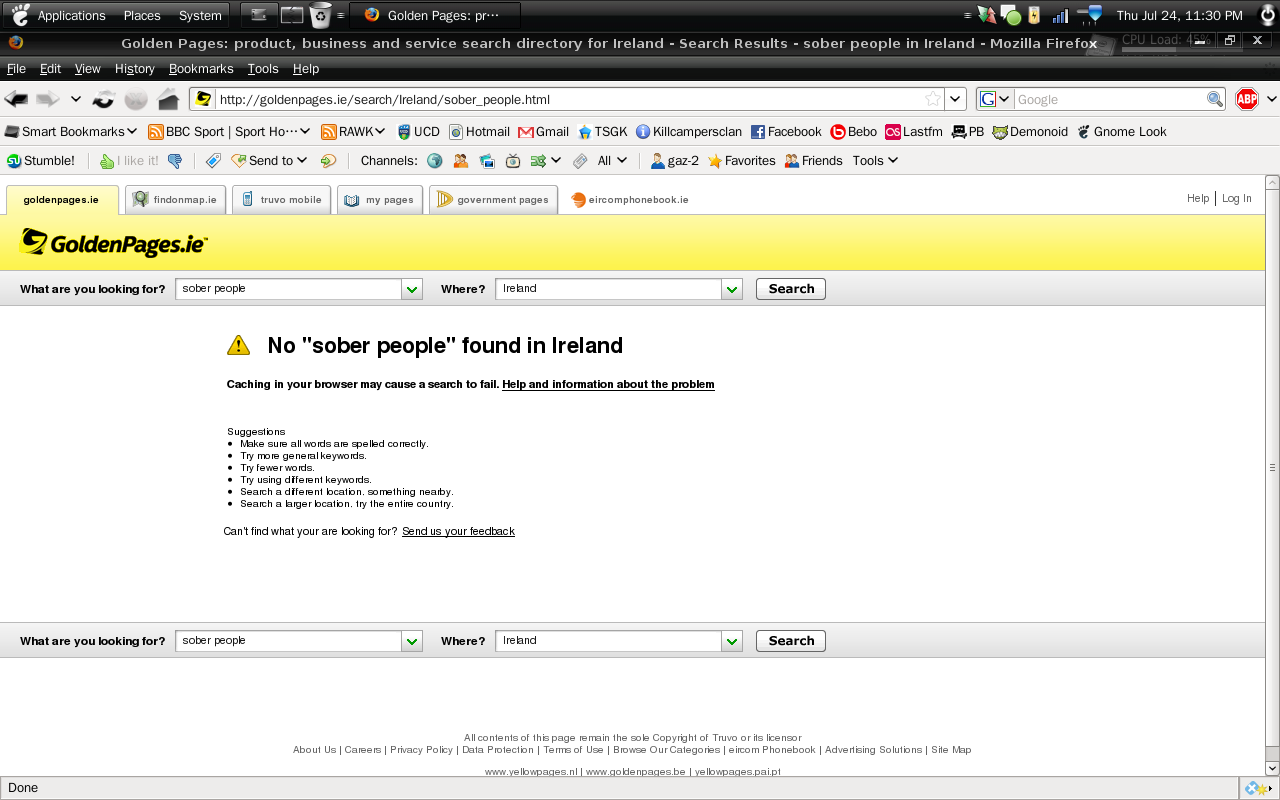This screenshot has height=800, width=1280.
Task: Open the Facebook bookmark
Action: point(786,132)
